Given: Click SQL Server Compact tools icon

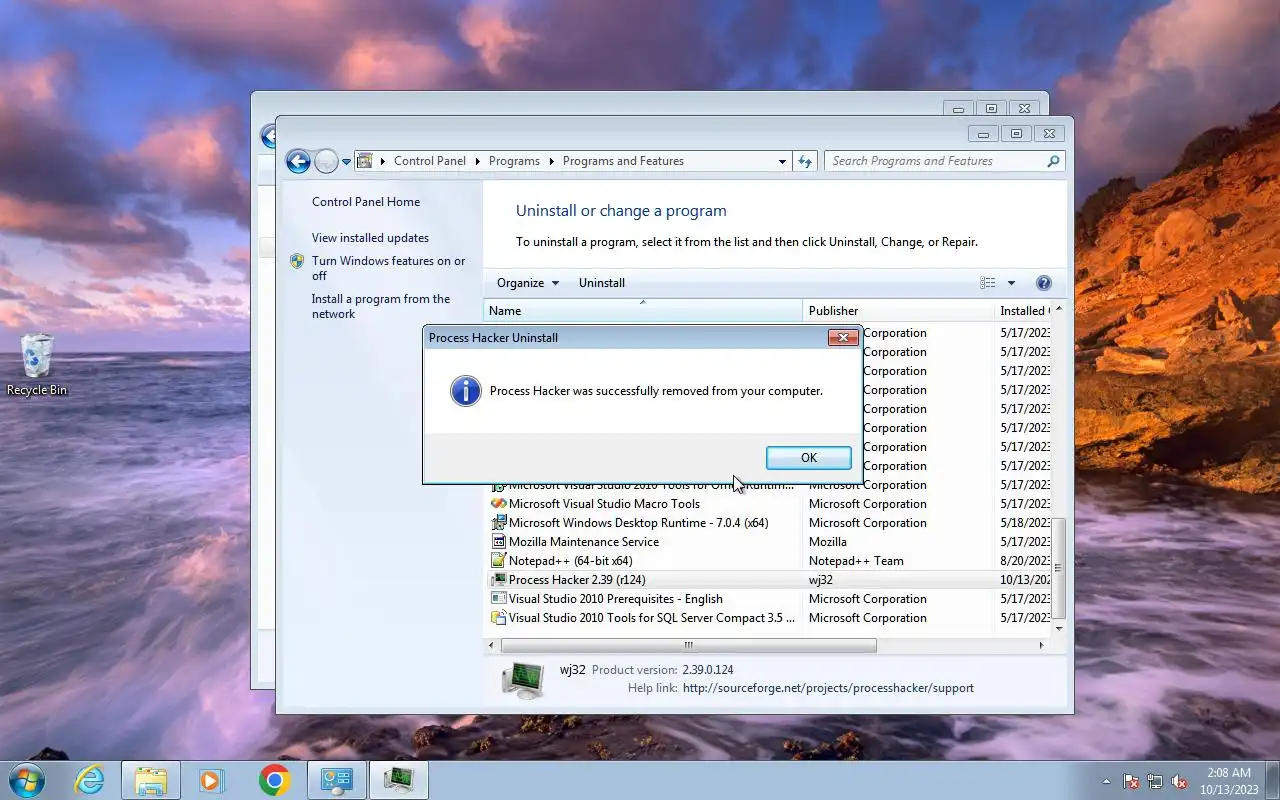Looking at the screenshot, I should (x=498, y=618).
